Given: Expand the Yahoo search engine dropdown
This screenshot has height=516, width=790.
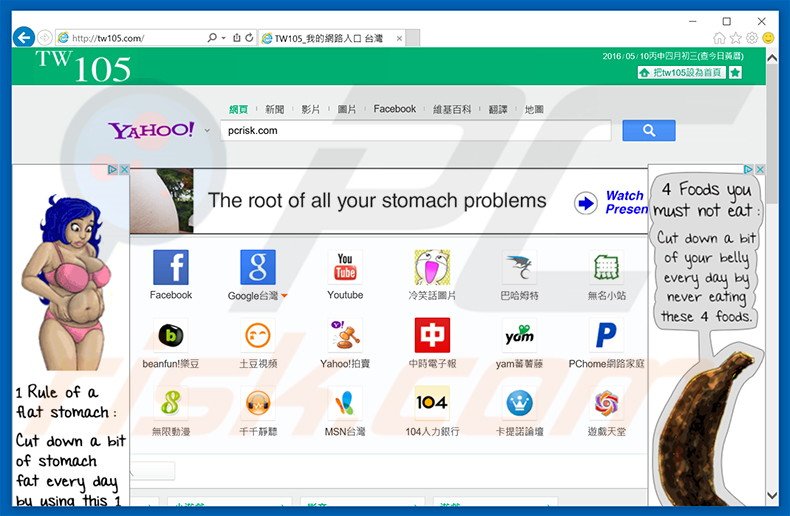Looking at the screenshot, I should 207,131.
